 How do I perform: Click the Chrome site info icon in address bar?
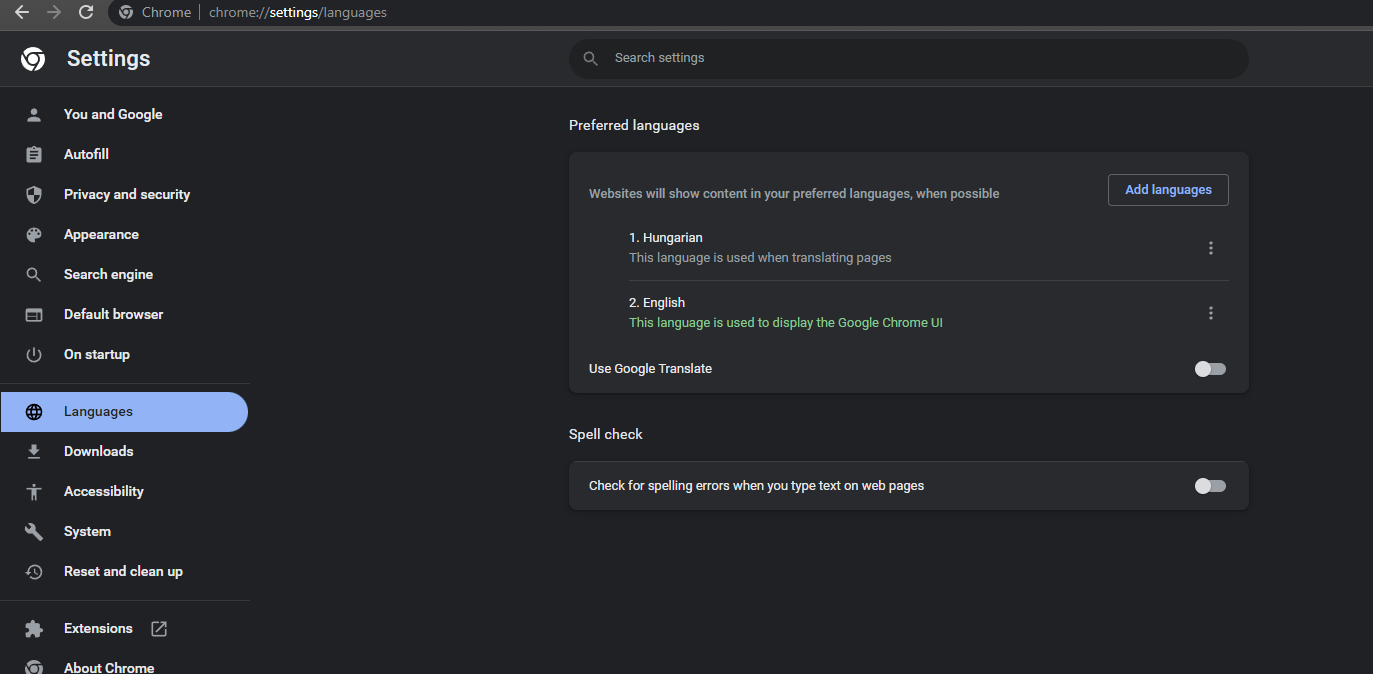126,12
